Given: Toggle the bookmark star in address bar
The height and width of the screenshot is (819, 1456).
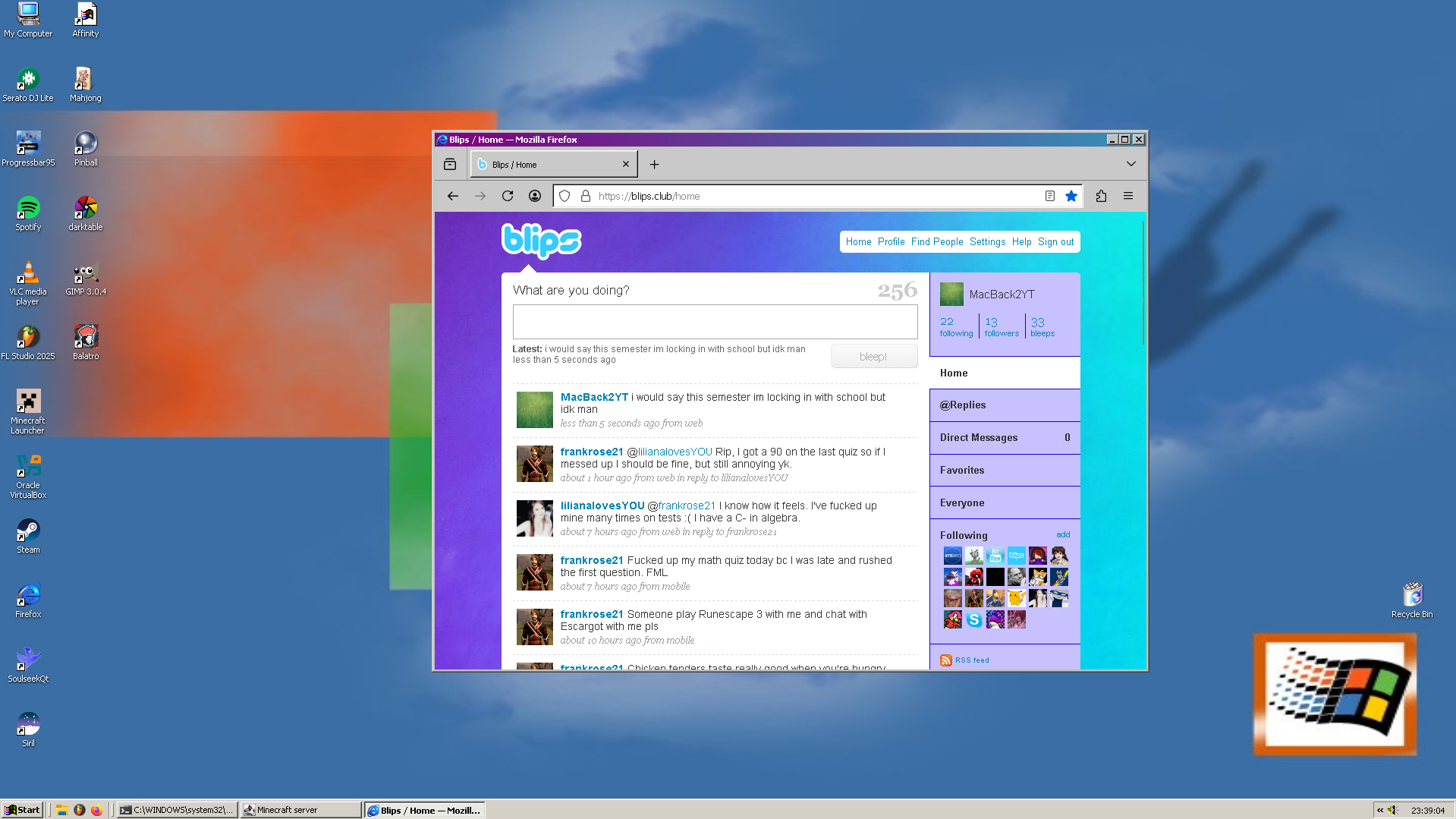Looking at the screenshot, I should coord(1071,196).
